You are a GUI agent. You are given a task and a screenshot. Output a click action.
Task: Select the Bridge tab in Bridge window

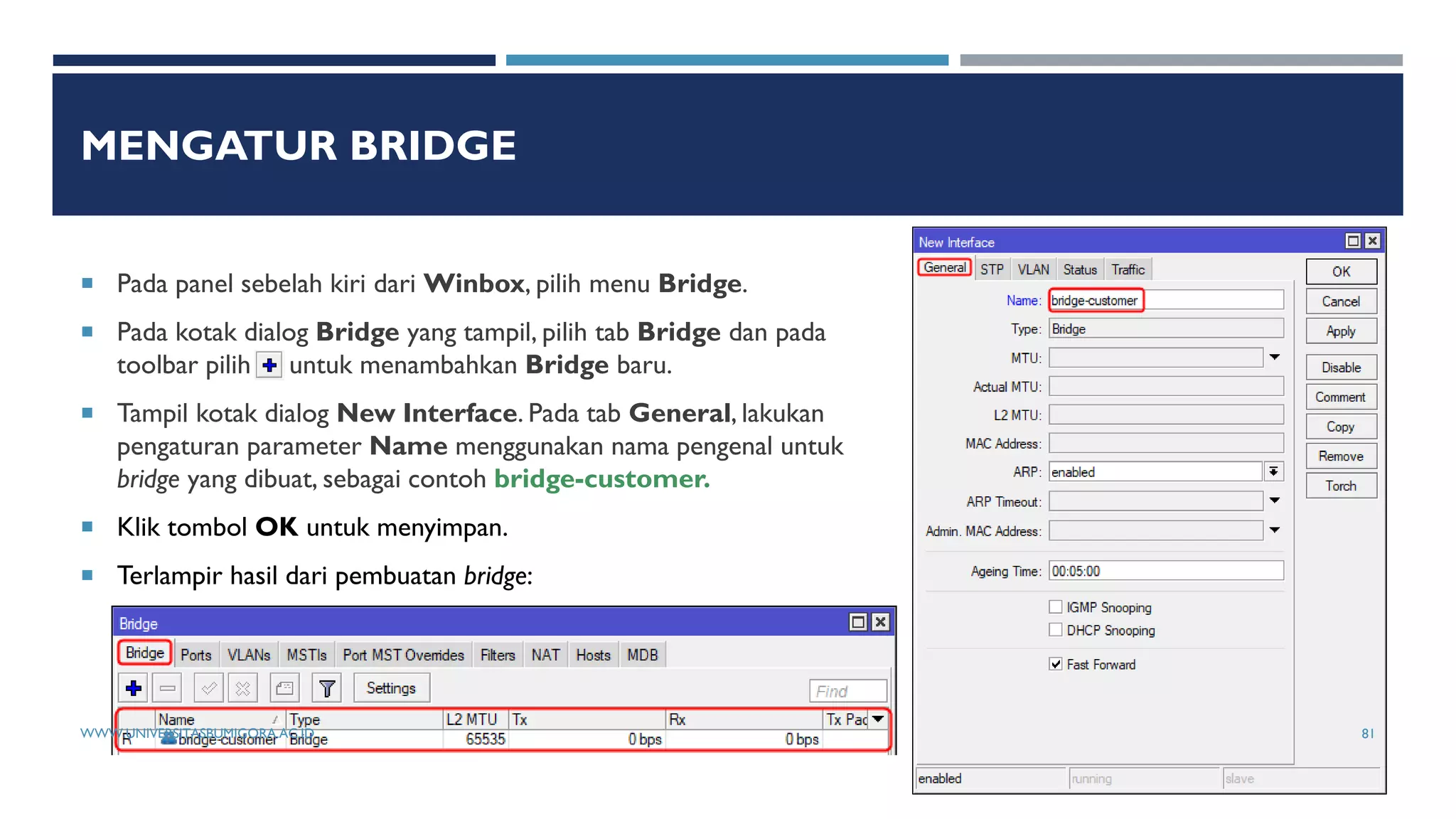(x=145, y=653)
